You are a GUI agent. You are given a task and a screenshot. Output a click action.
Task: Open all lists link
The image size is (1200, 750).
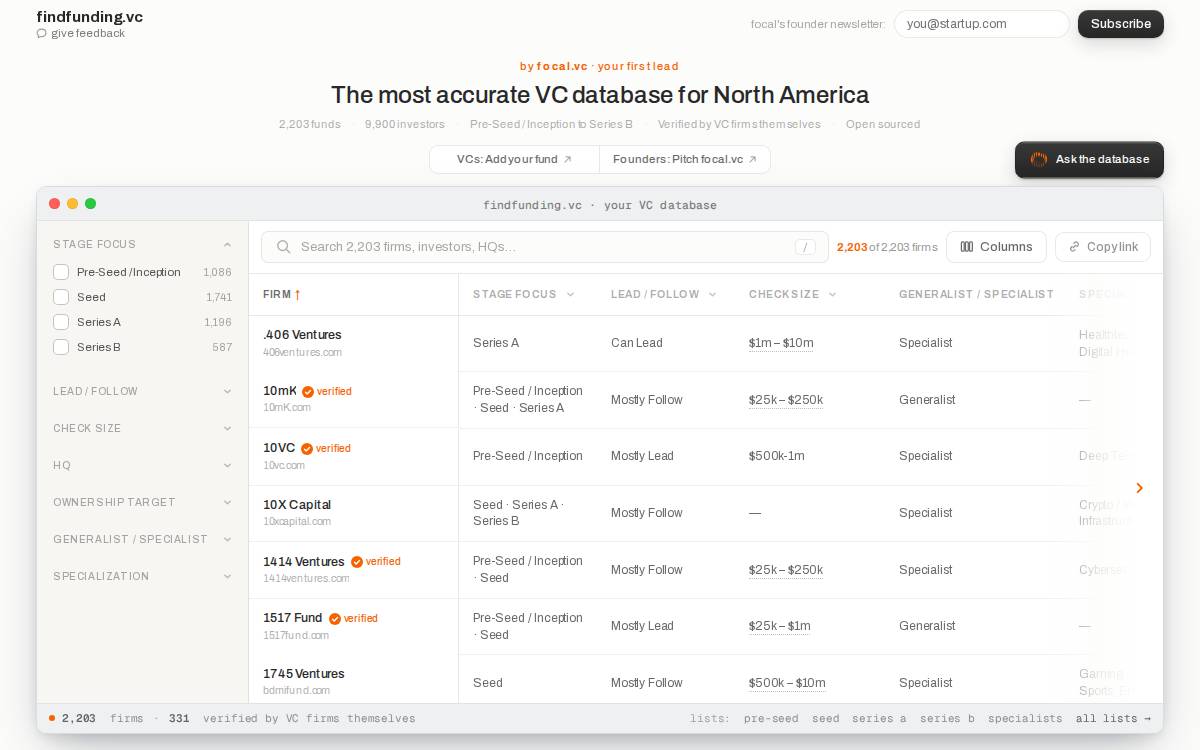tap(1113, 718)
